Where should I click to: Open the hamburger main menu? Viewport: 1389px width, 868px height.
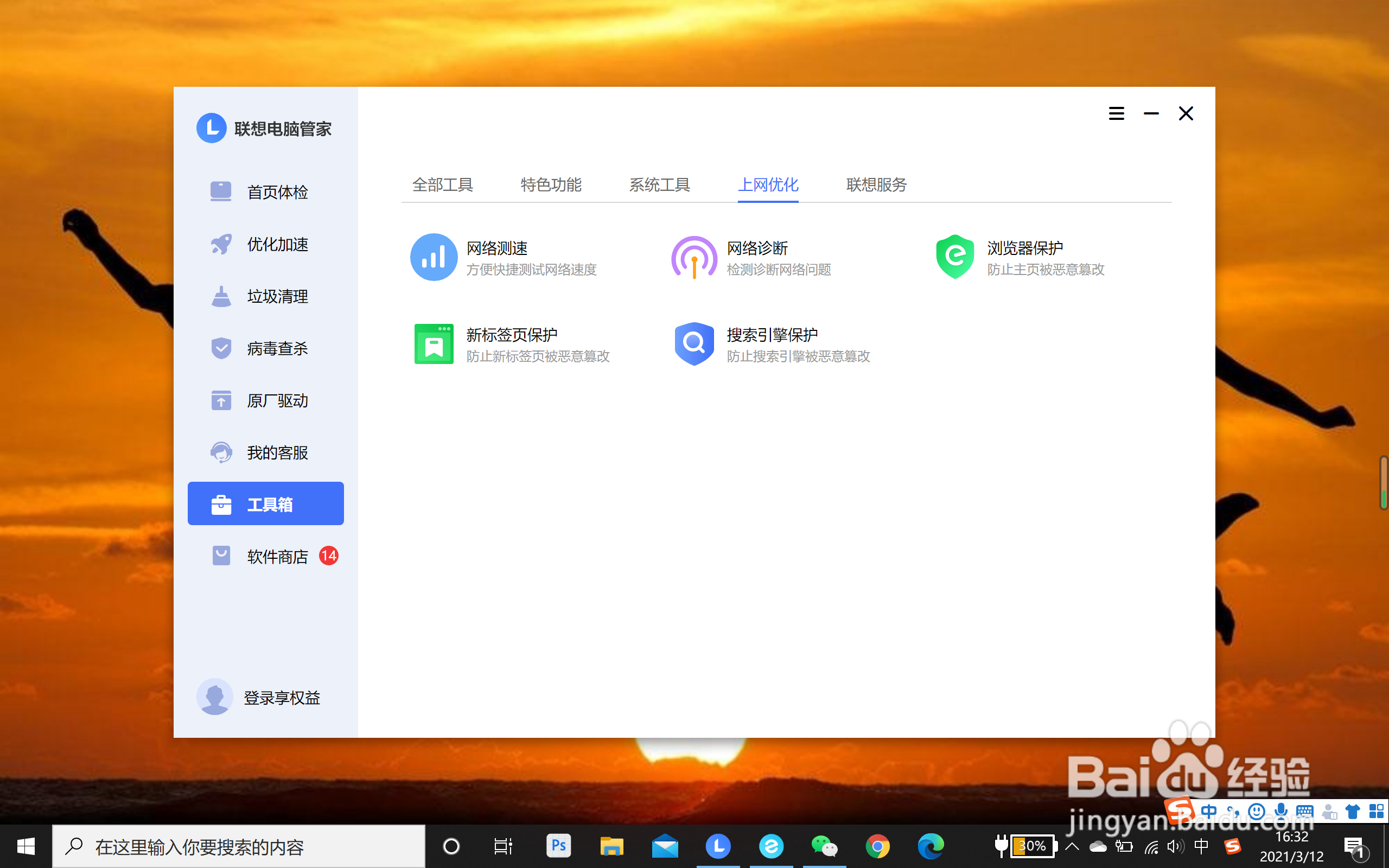point(1116,114)
